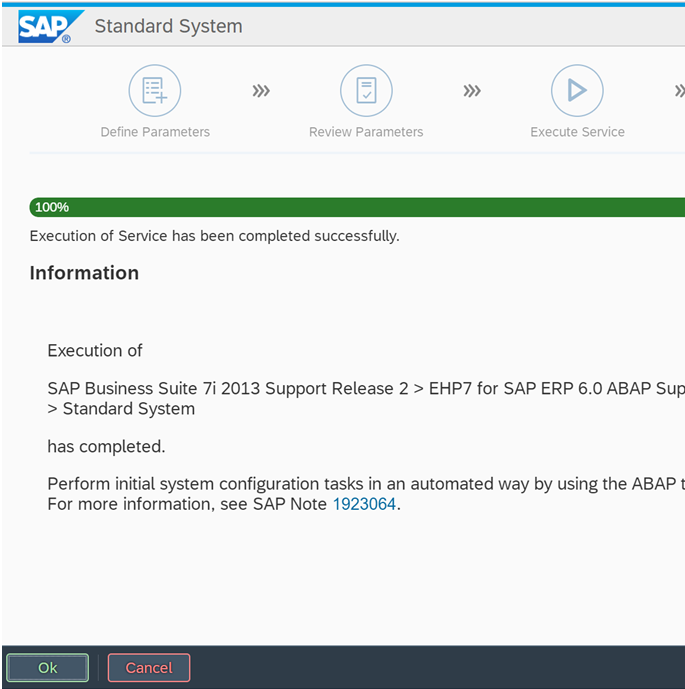Click the Execute Service label
This screenshot has width=685, height=689.
(577, 132)
